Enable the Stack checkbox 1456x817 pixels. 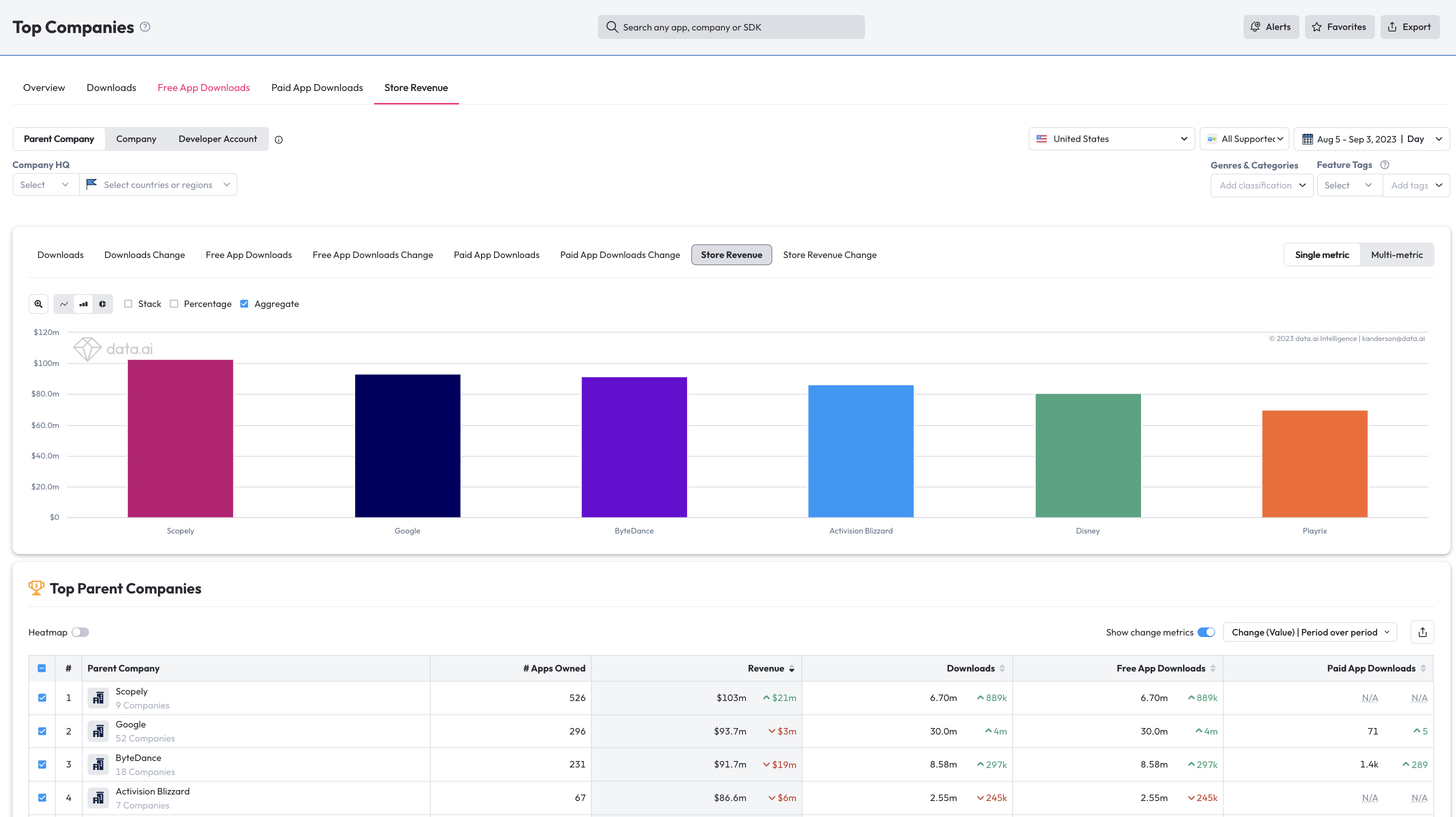[x=128, y=303]
